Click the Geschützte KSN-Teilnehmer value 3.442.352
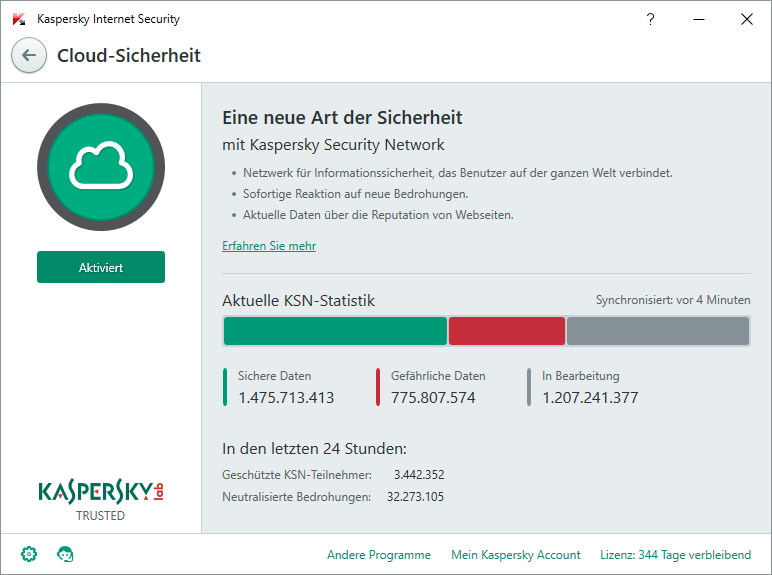Image resolution: width=772 pixels, height=575 pixels. [419, 475]
